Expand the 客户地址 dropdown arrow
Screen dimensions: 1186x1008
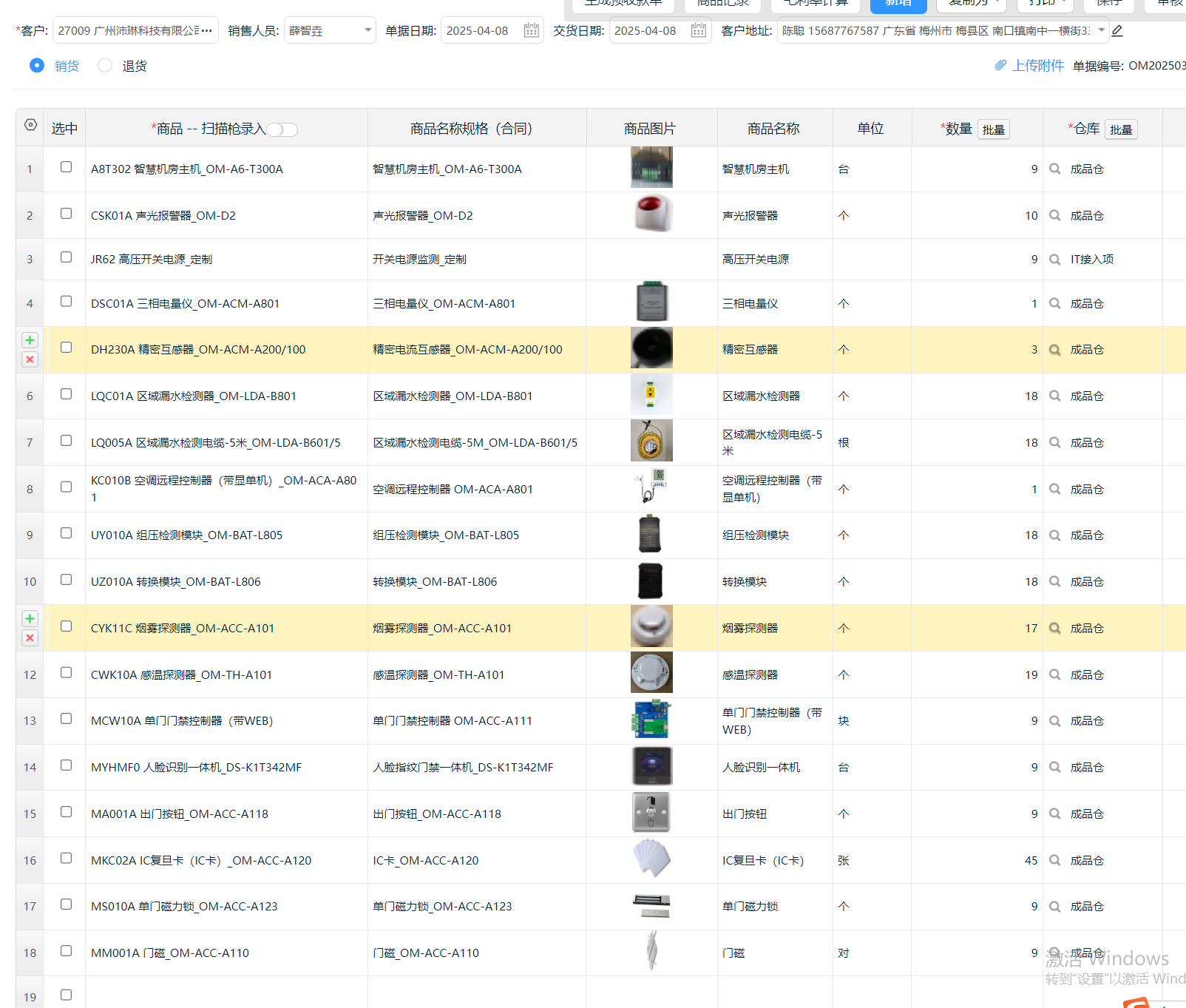pos(1102,30)
